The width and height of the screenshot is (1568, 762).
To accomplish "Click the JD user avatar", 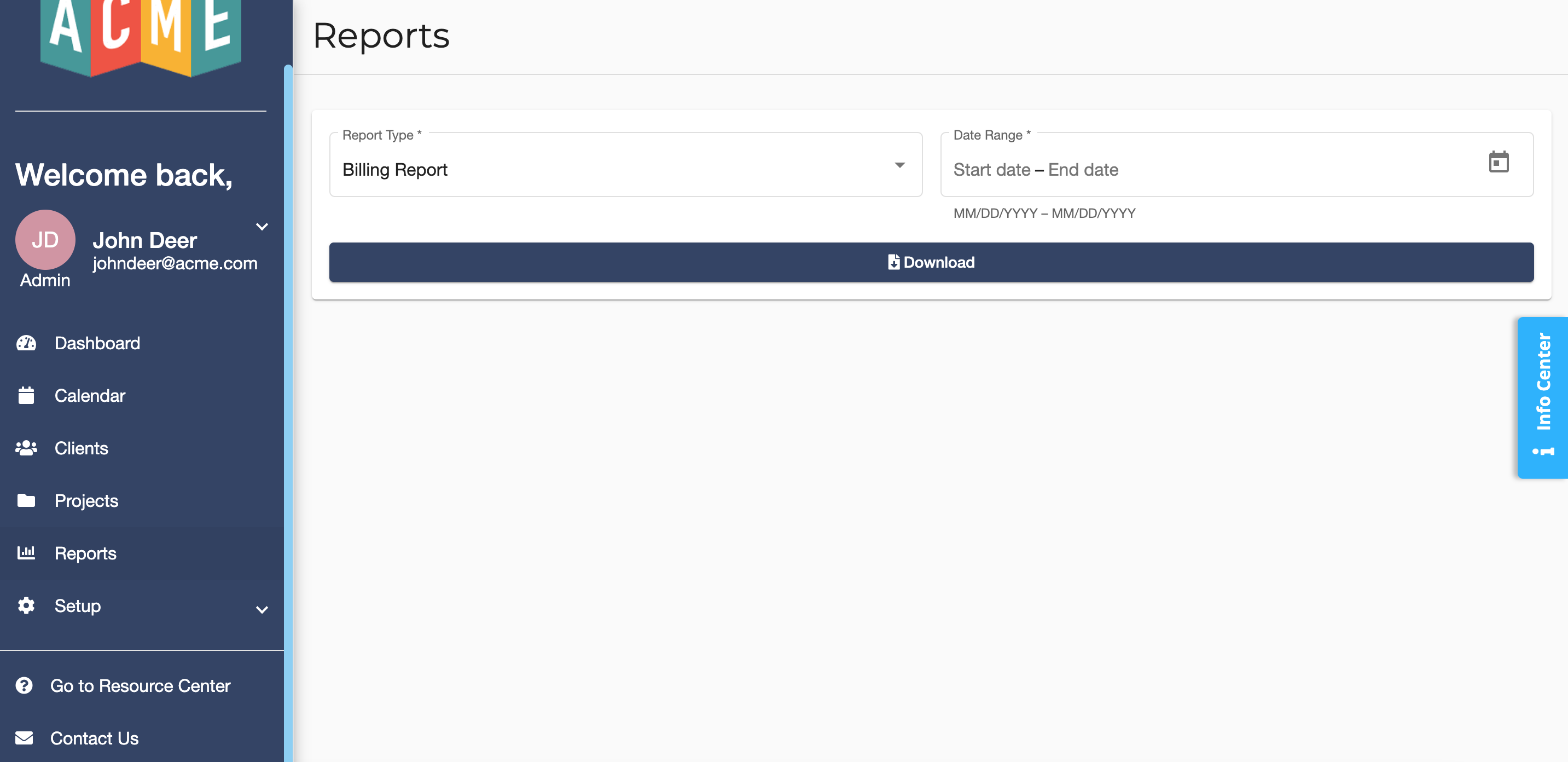I will 45,239.
